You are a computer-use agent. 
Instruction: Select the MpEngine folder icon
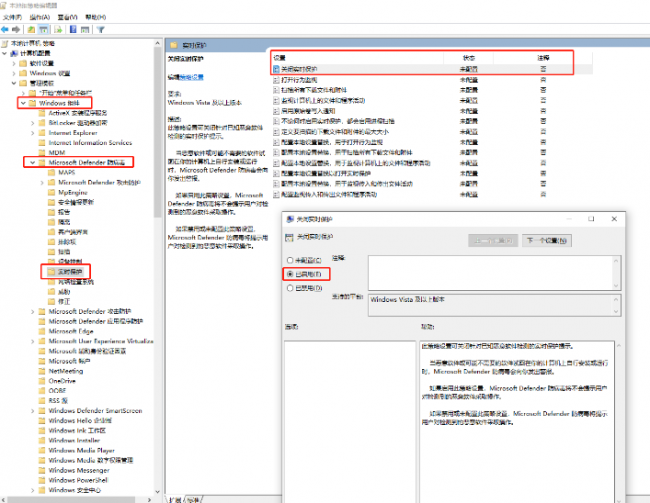point(51,192)
